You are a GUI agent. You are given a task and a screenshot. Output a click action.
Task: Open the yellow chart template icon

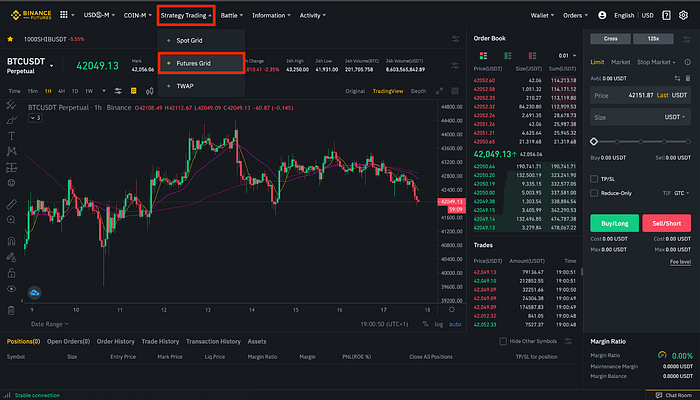pos(133,91)
